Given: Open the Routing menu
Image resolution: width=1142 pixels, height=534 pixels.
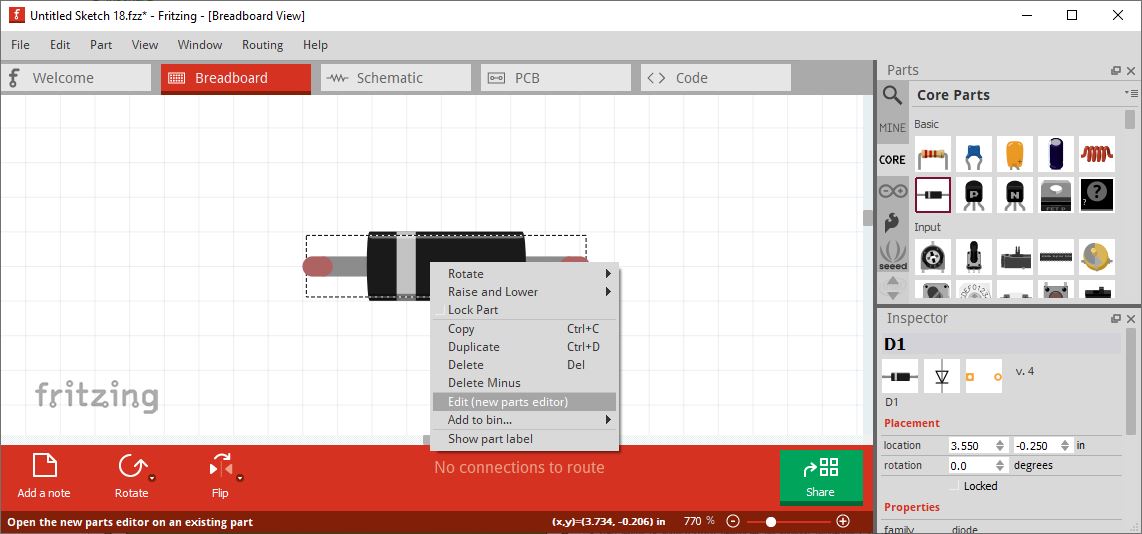Looking at the screenshot, I should [262, 44].
